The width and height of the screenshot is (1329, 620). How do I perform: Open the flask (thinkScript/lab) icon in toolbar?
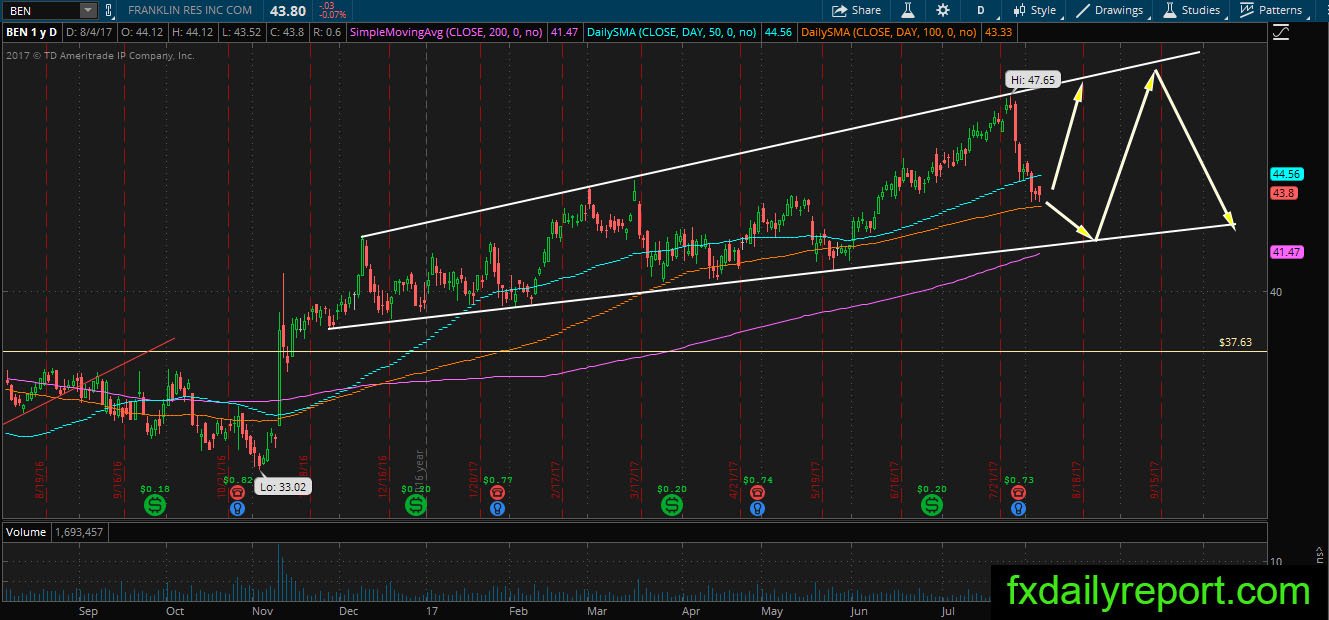pos(908,10)
